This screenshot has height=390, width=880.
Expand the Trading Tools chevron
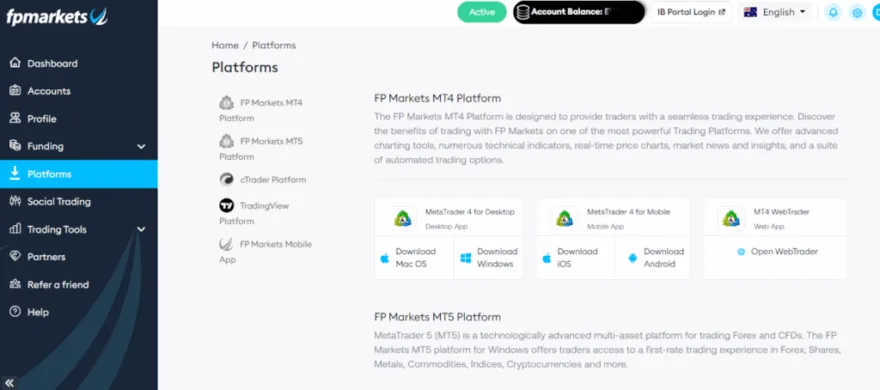pyautogui.click(x=141, y=229)
